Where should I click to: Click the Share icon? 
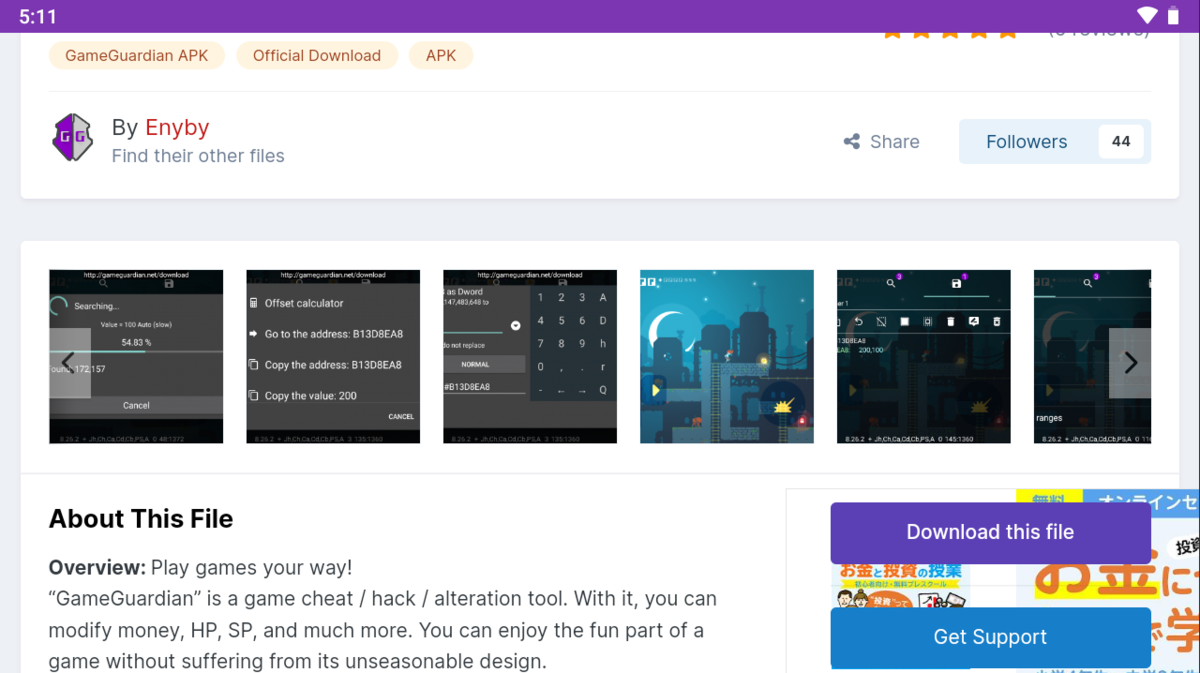(x=852, y=142)
